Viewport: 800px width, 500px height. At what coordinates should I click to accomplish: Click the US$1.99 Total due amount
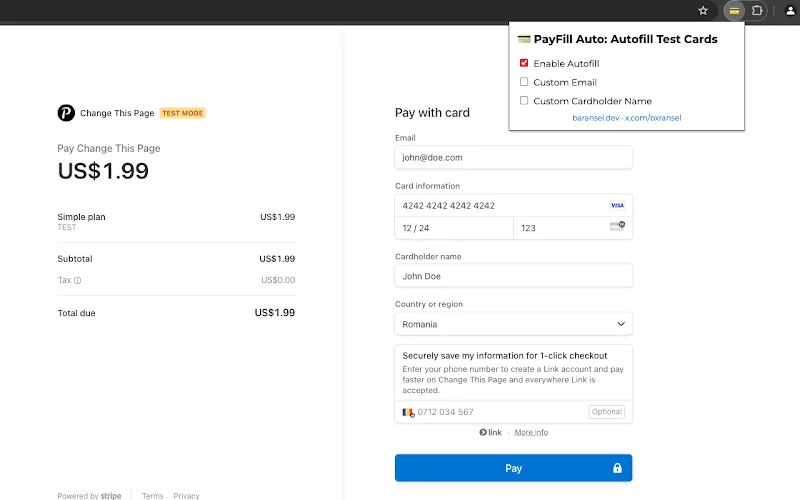coord(274,313)
